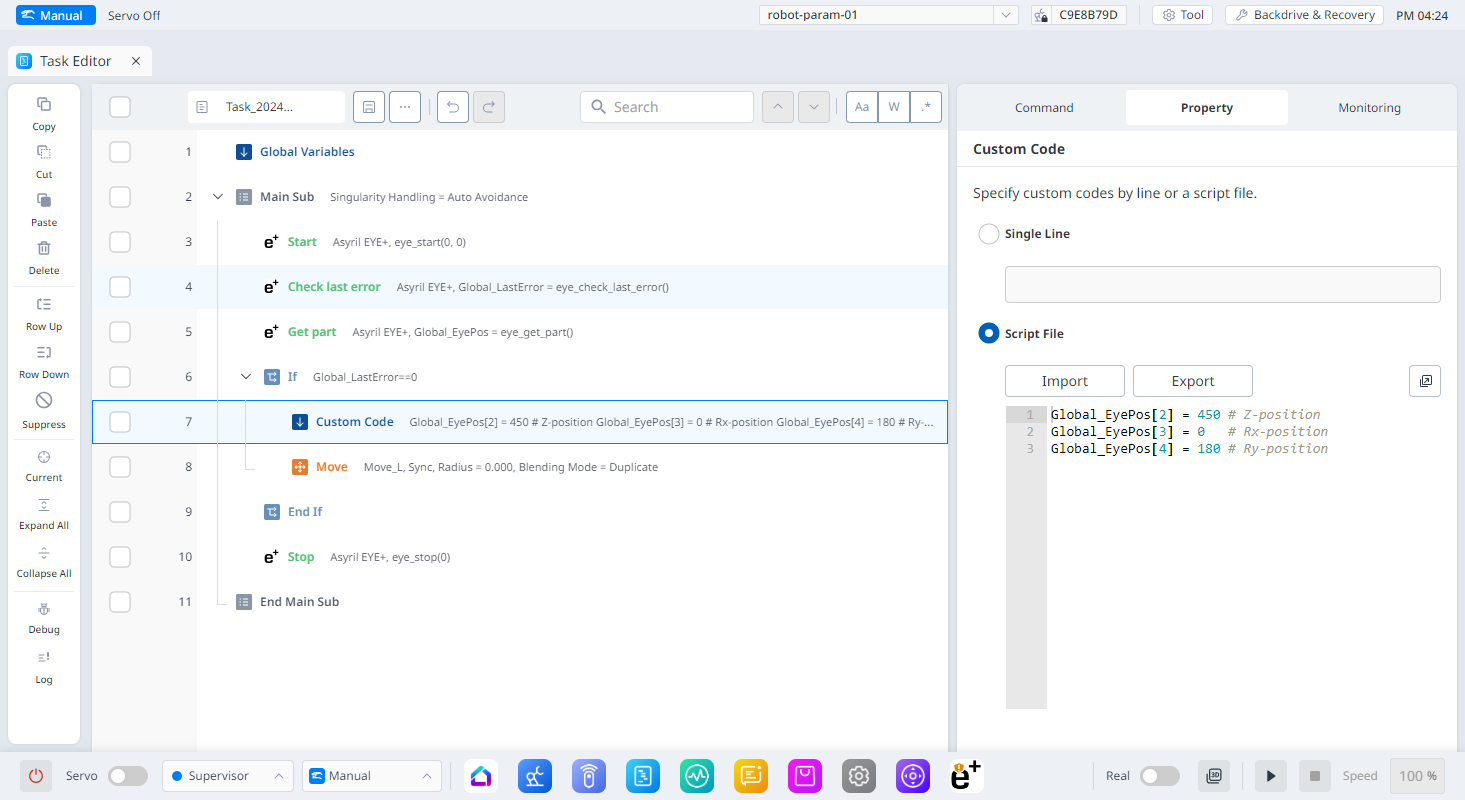Tick the select-all checkbox in header

(x=120, y=107)
